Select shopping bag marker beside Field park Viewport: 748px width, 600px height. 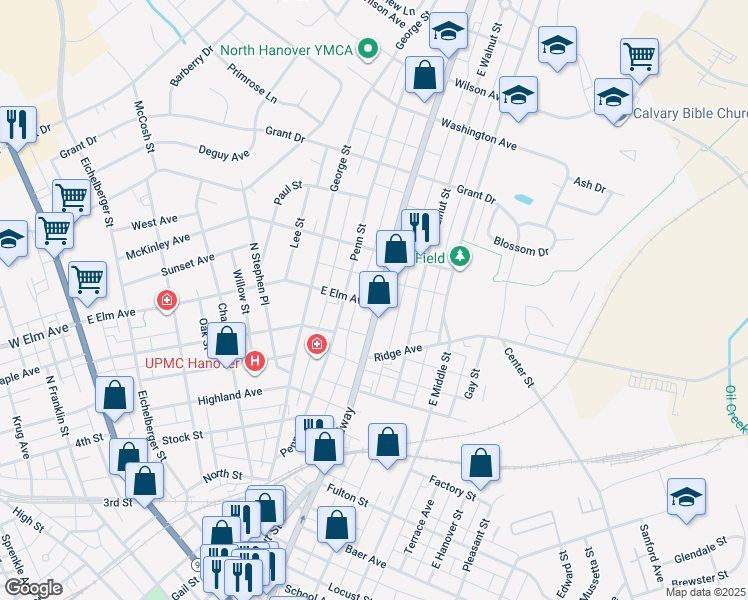(395, 249)
